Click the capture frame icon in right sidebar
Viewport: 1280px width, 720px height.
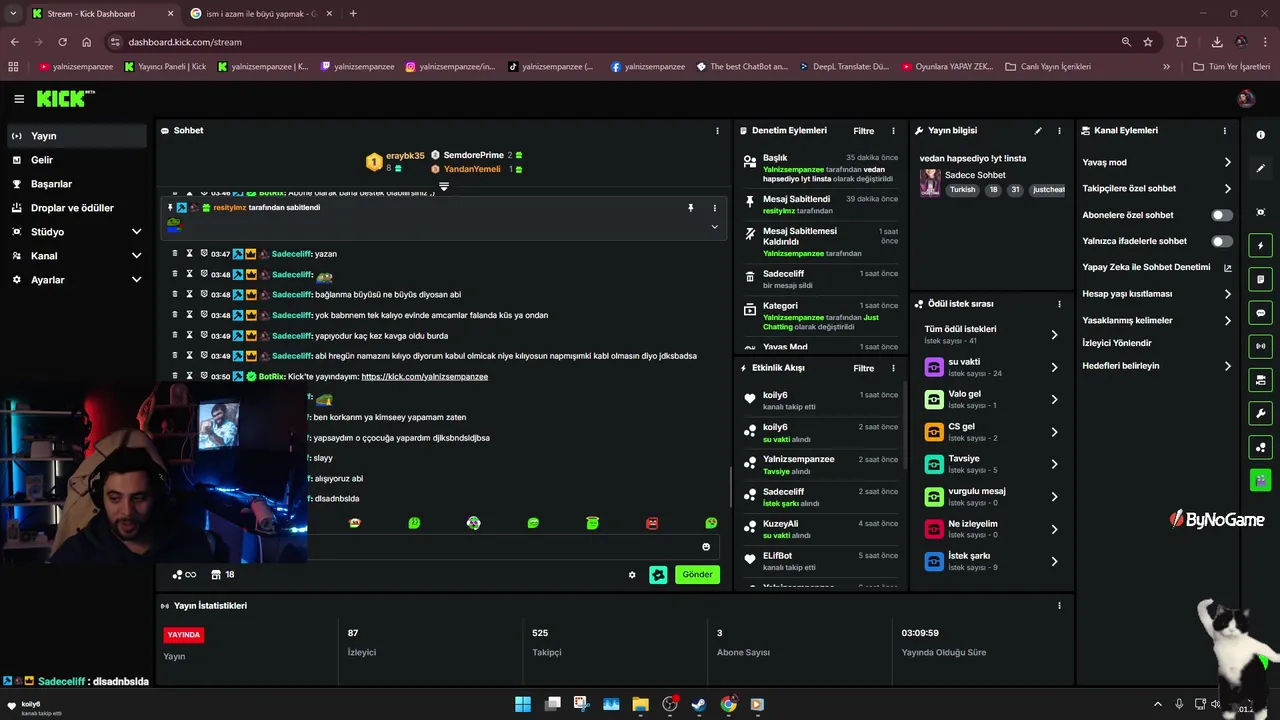1260,212
